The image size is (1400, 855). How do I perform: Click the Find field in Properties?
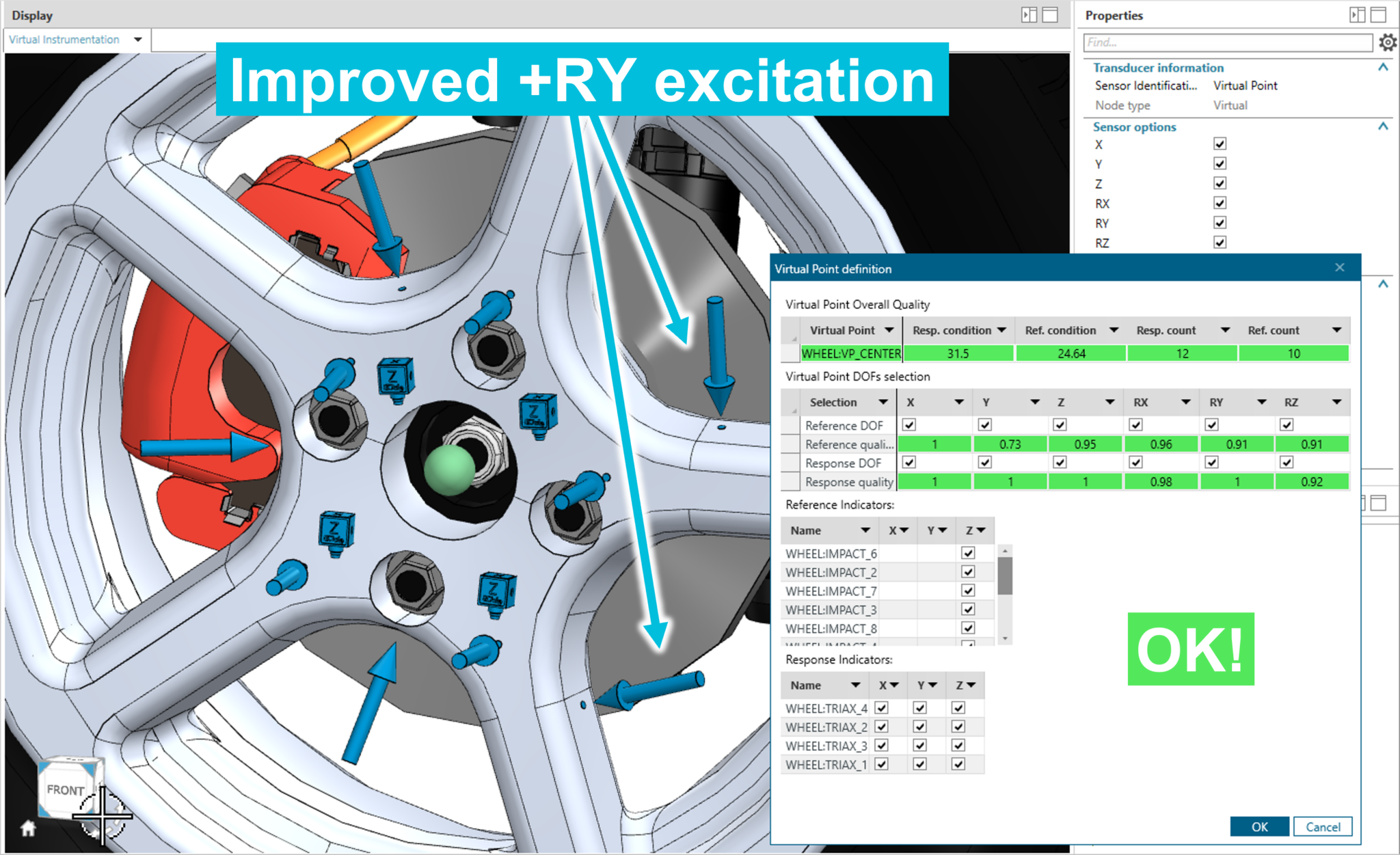(1227, 42)
